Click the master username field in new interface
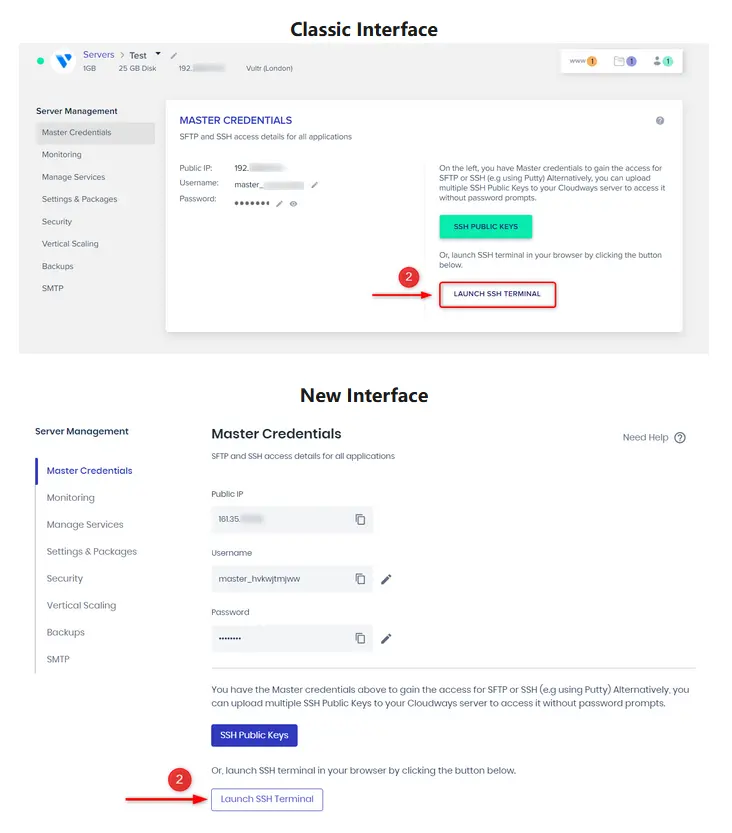 [280, 579]
